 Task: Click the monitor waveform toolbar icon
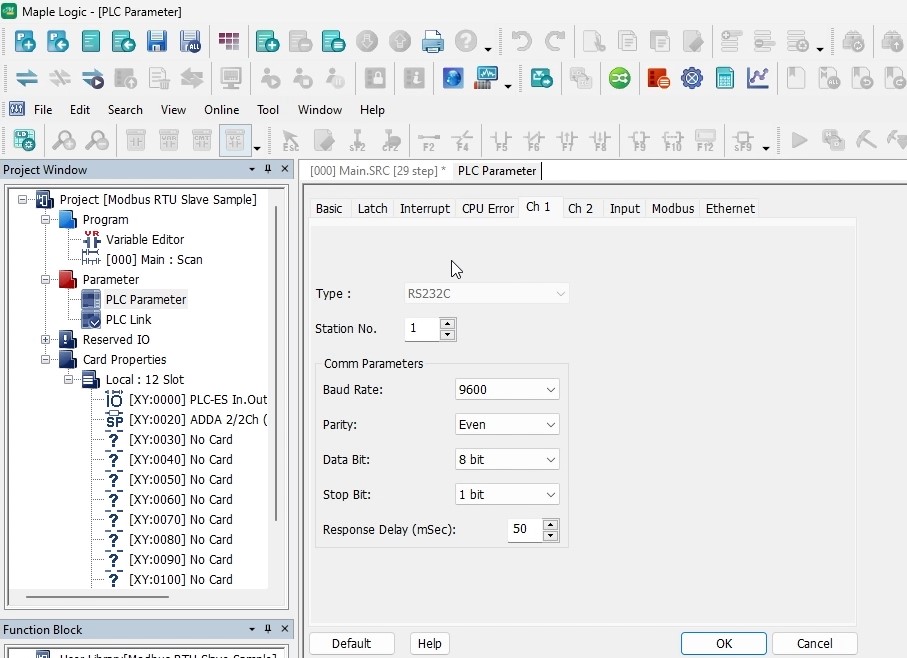pos(487,78)
